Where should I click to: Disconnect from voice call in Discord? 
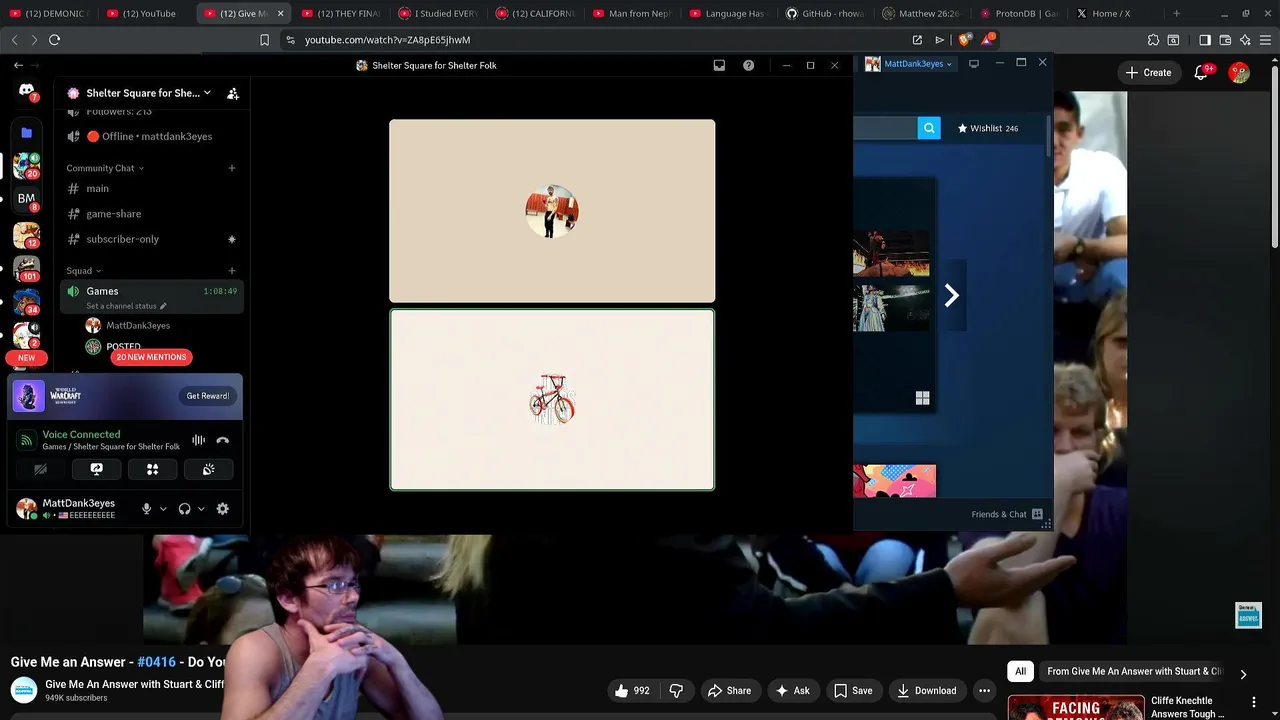coord(223,440)
